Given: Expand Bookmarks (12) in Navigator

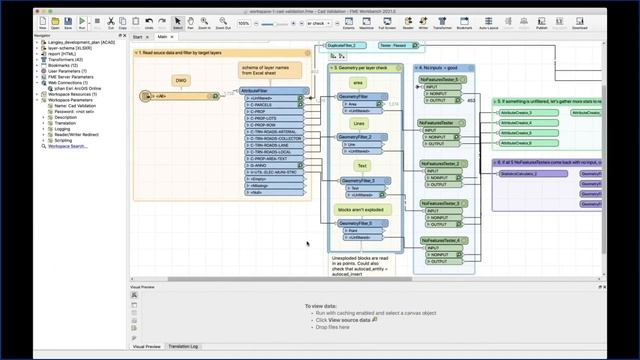Looking at the screenshot, I should [x=37, y=65].
